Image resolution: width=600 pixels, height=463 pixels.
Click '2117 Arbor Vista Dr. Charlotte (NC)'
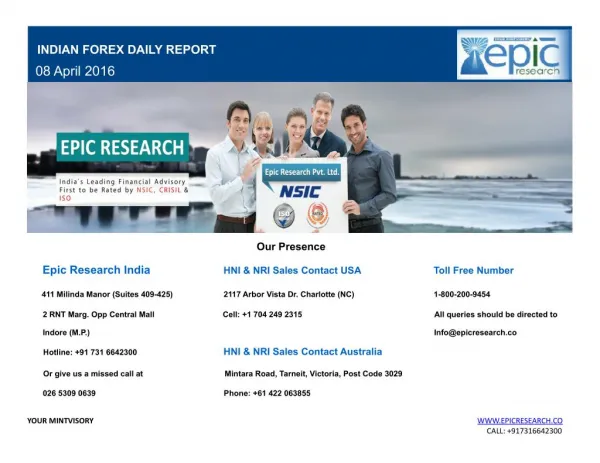point(289,294)
